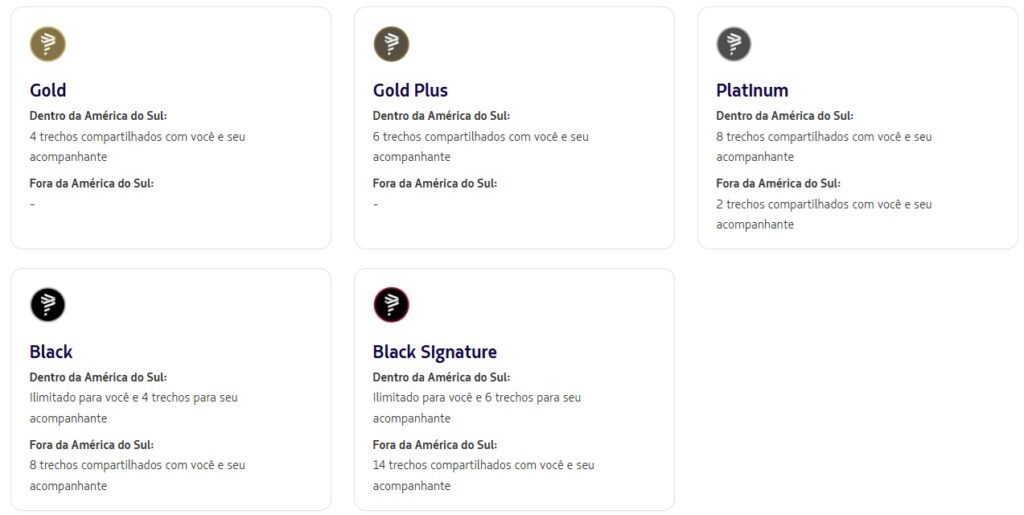Viewport: 1024px width, 515px height.
Task: Click Platinum's "8 trechos compartilhados" text
Action: tap(823, 137)
